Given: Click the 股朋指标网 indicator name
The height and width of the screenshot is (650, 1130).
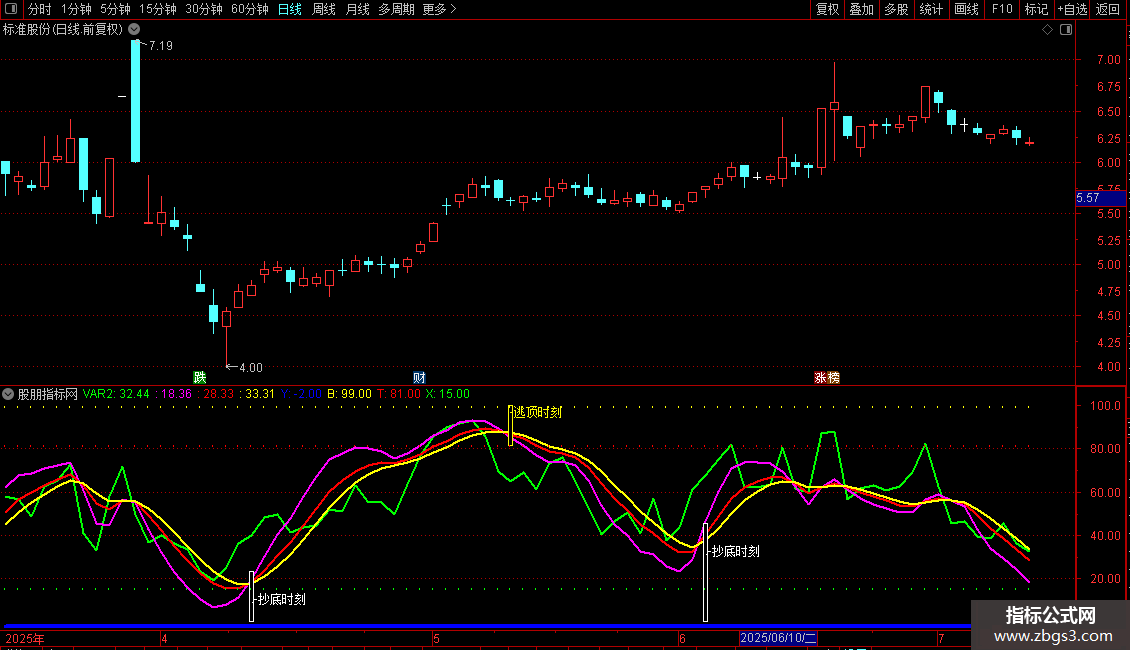Looking at the screenshot, I should coord(48,394).
